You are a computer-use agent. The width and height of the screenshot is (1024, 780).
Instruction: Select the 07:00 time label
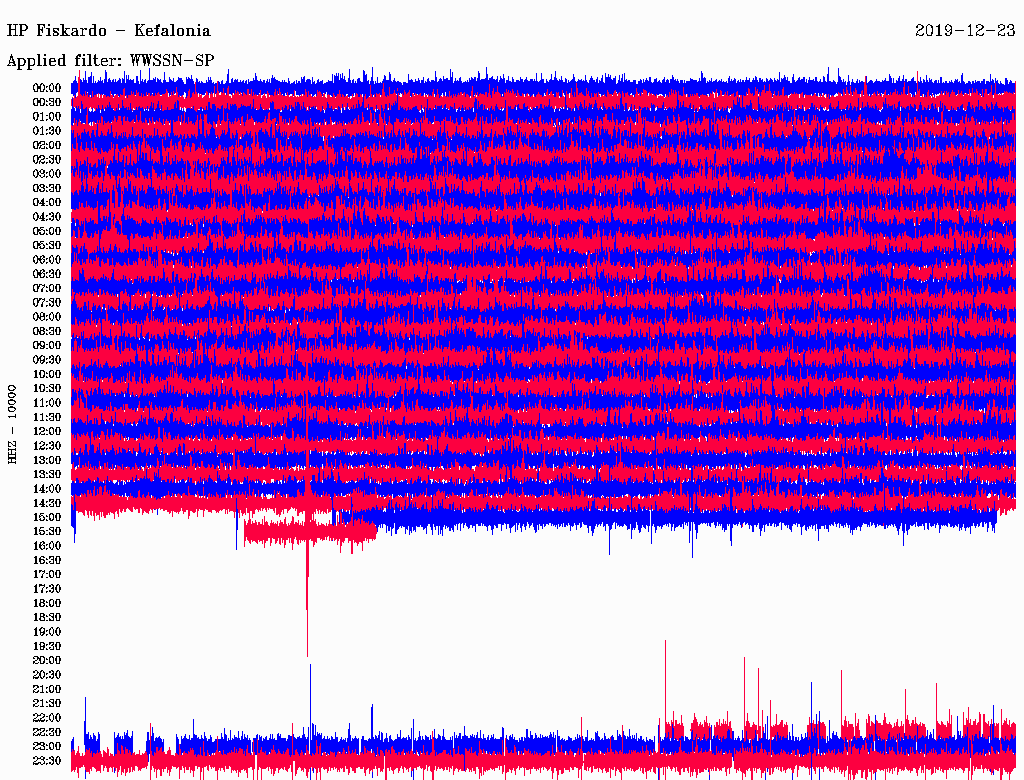tap(47, 289)
